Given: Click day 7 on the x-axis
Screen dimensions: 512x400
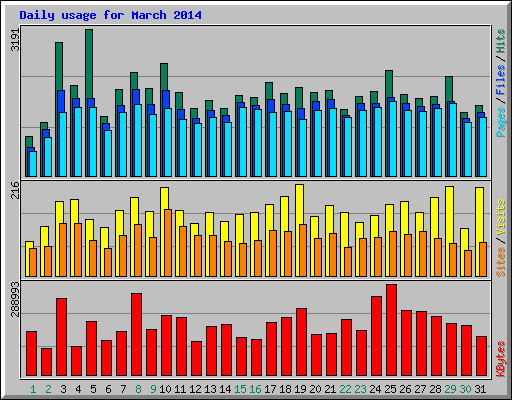Looking at the screenshot, I should point(123,389).
